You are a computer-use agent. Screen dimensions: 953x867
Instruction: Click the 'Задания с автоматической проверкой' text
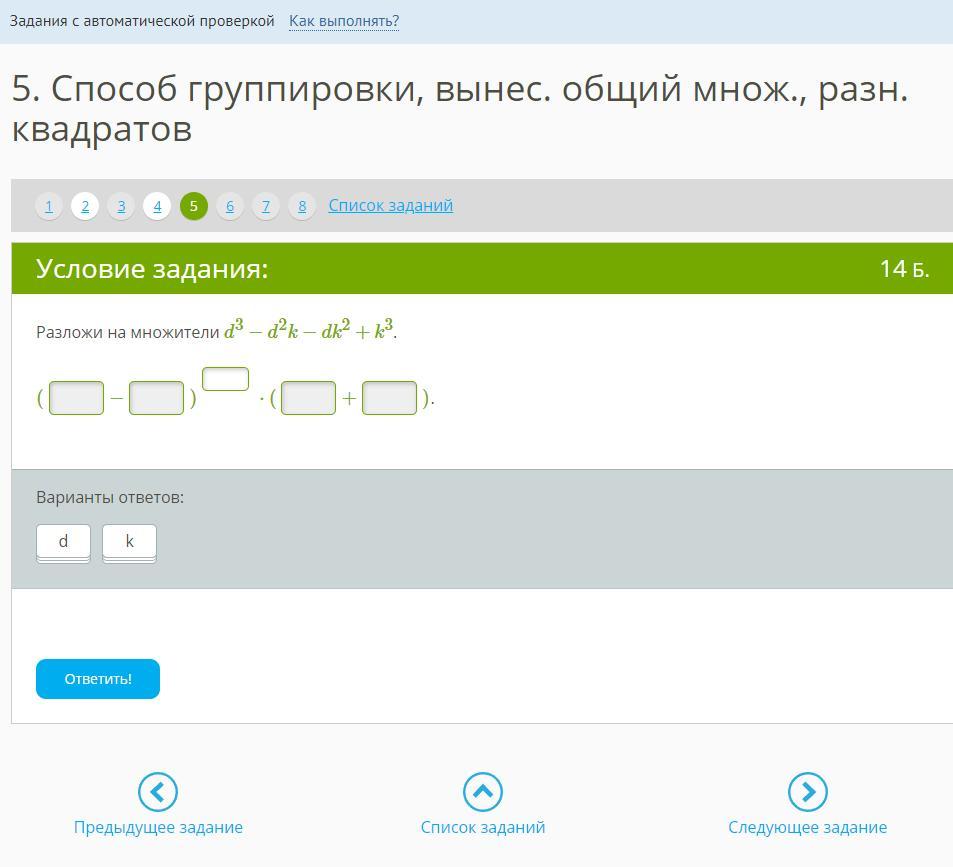pyautogui.click(x=142, y=21)
